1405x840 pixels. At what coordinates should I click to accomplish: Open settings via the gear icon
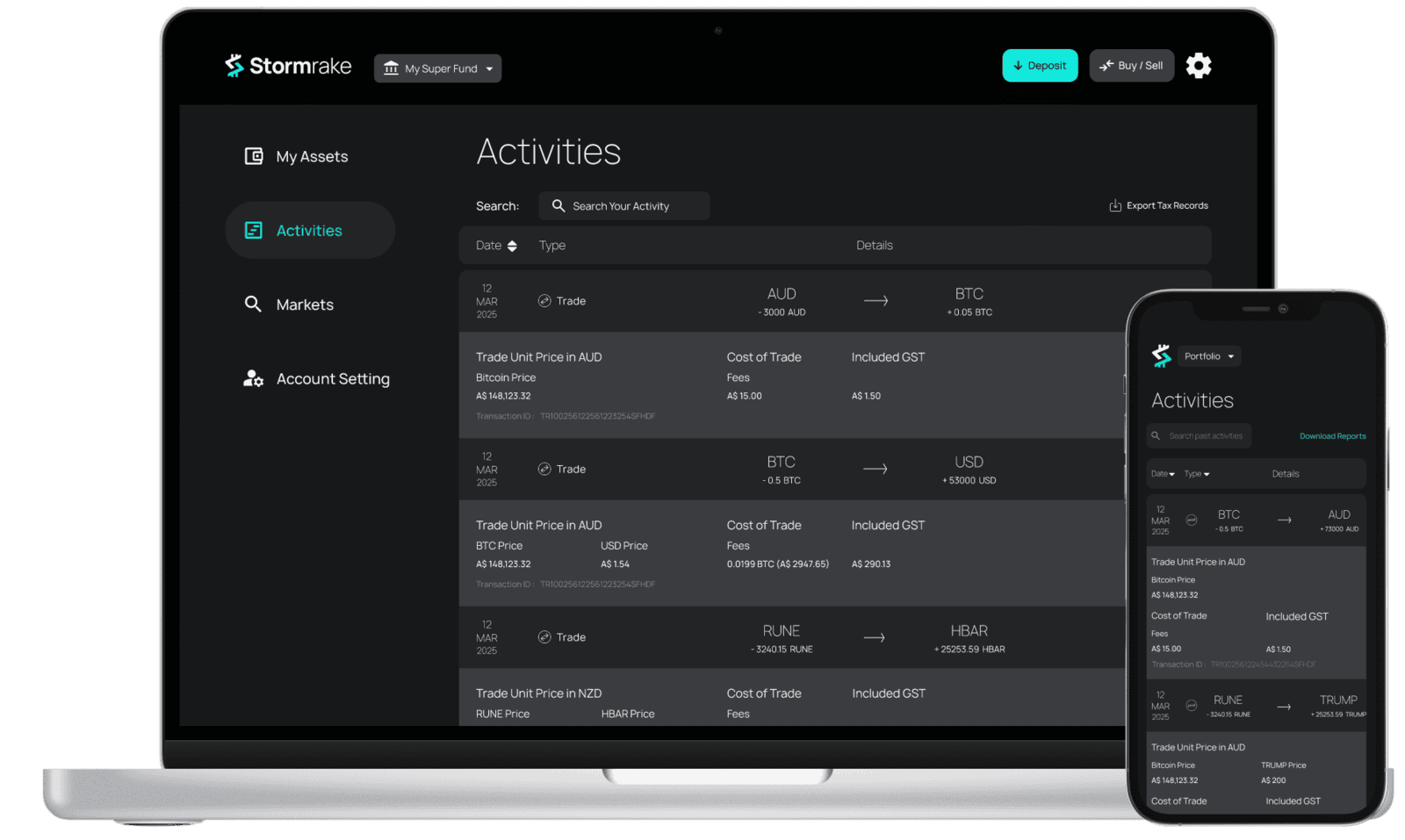(x=1198, y=66)
